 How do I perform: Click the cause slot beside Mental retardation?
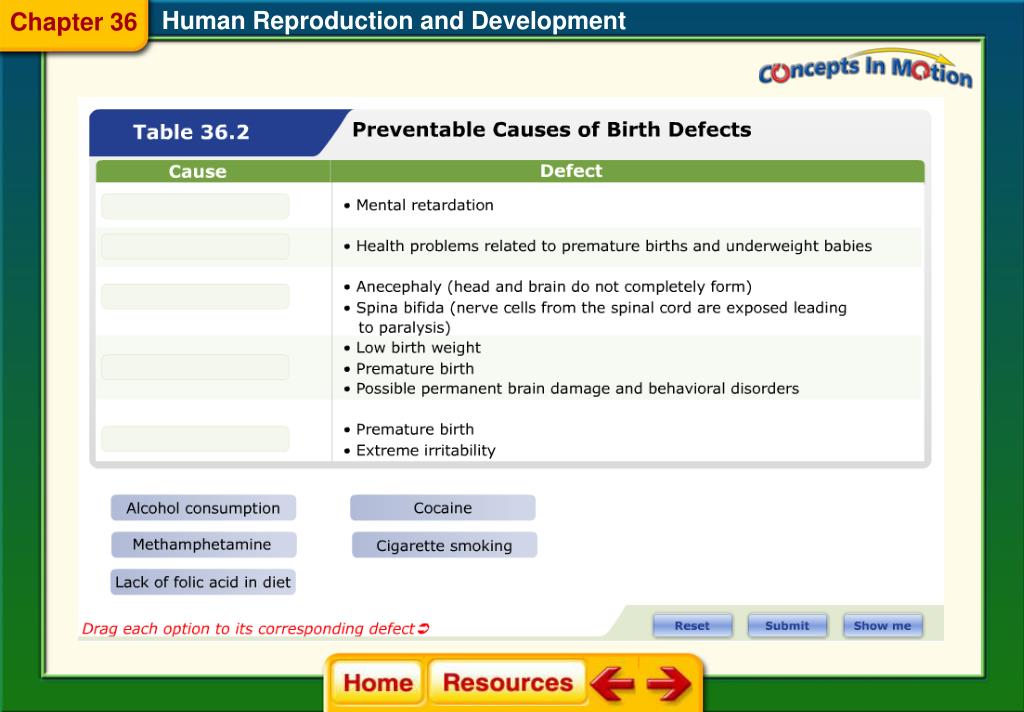point(195,206)
